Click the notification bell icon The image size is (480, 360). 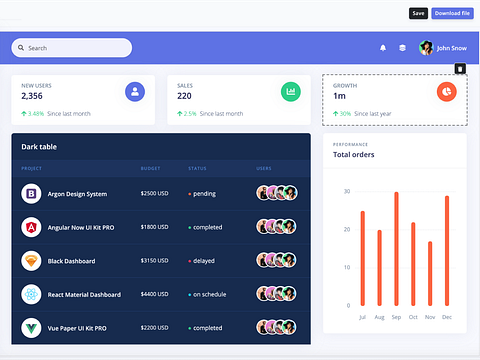click(383, 48)
